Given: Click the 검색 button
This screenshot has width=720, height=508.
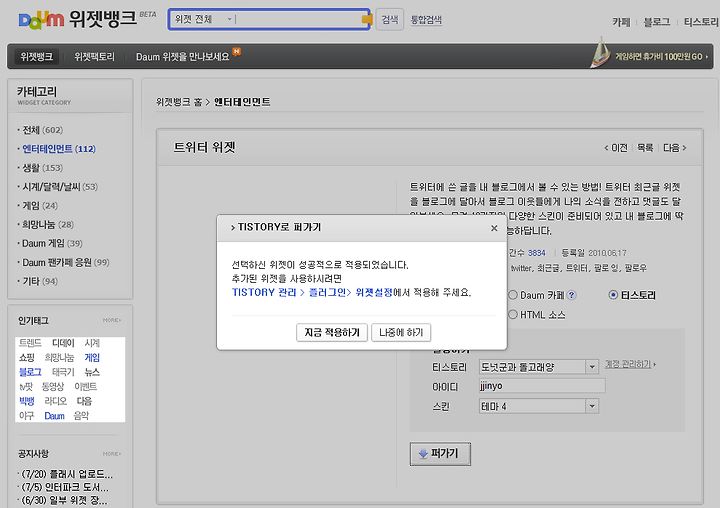Looking at the screenshot, I should coord(390,19).
